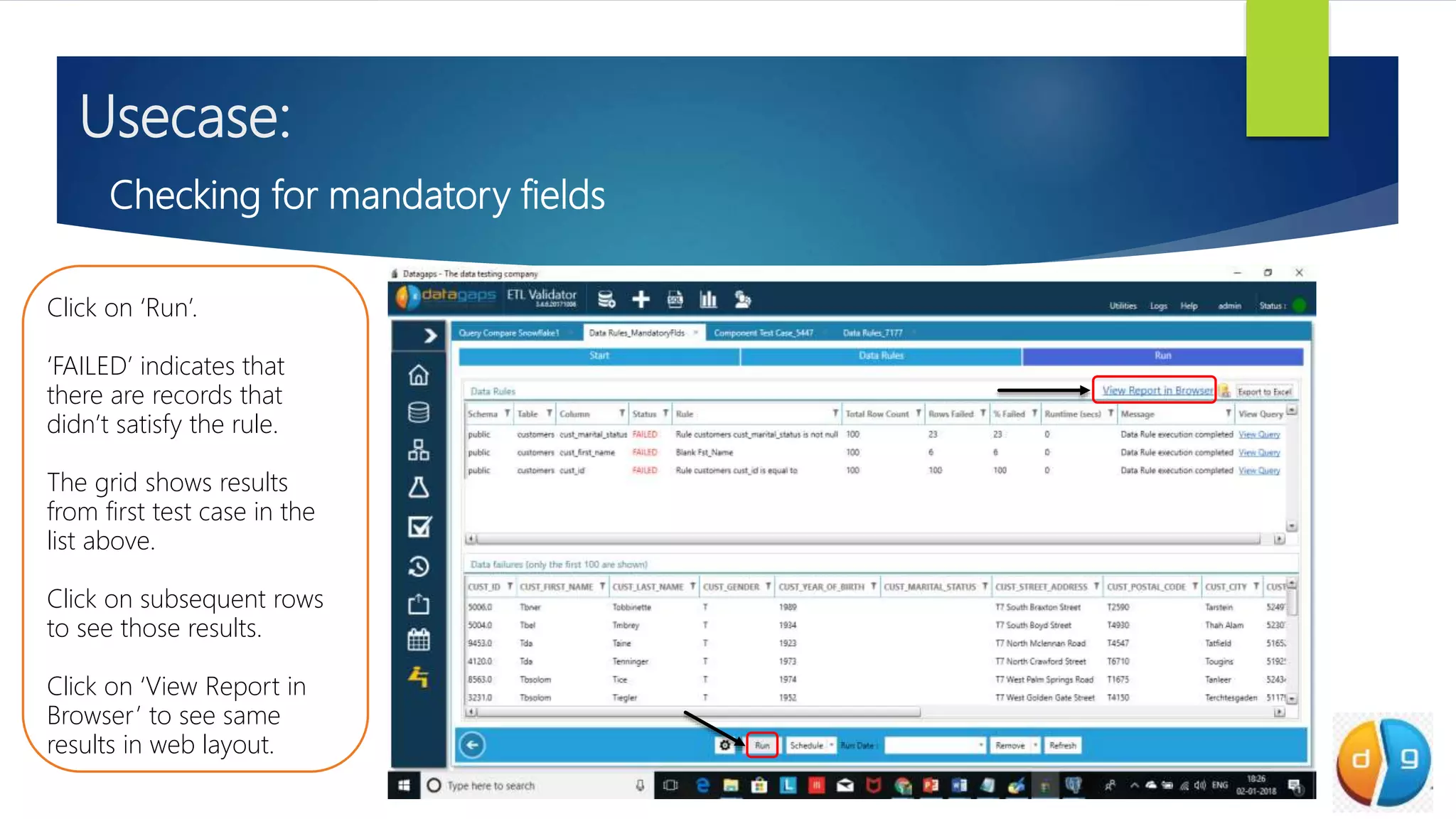Go to Home via sidebar house icon
The width and height of the screenshot is (1456, 819).
(x=419, y=375)
